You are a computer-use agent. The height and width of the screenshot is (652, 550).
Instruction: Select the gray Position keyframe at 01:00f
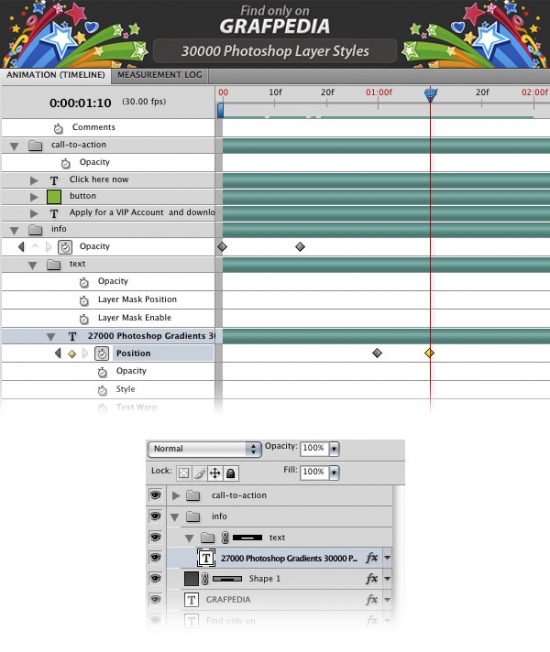point(377,353)
